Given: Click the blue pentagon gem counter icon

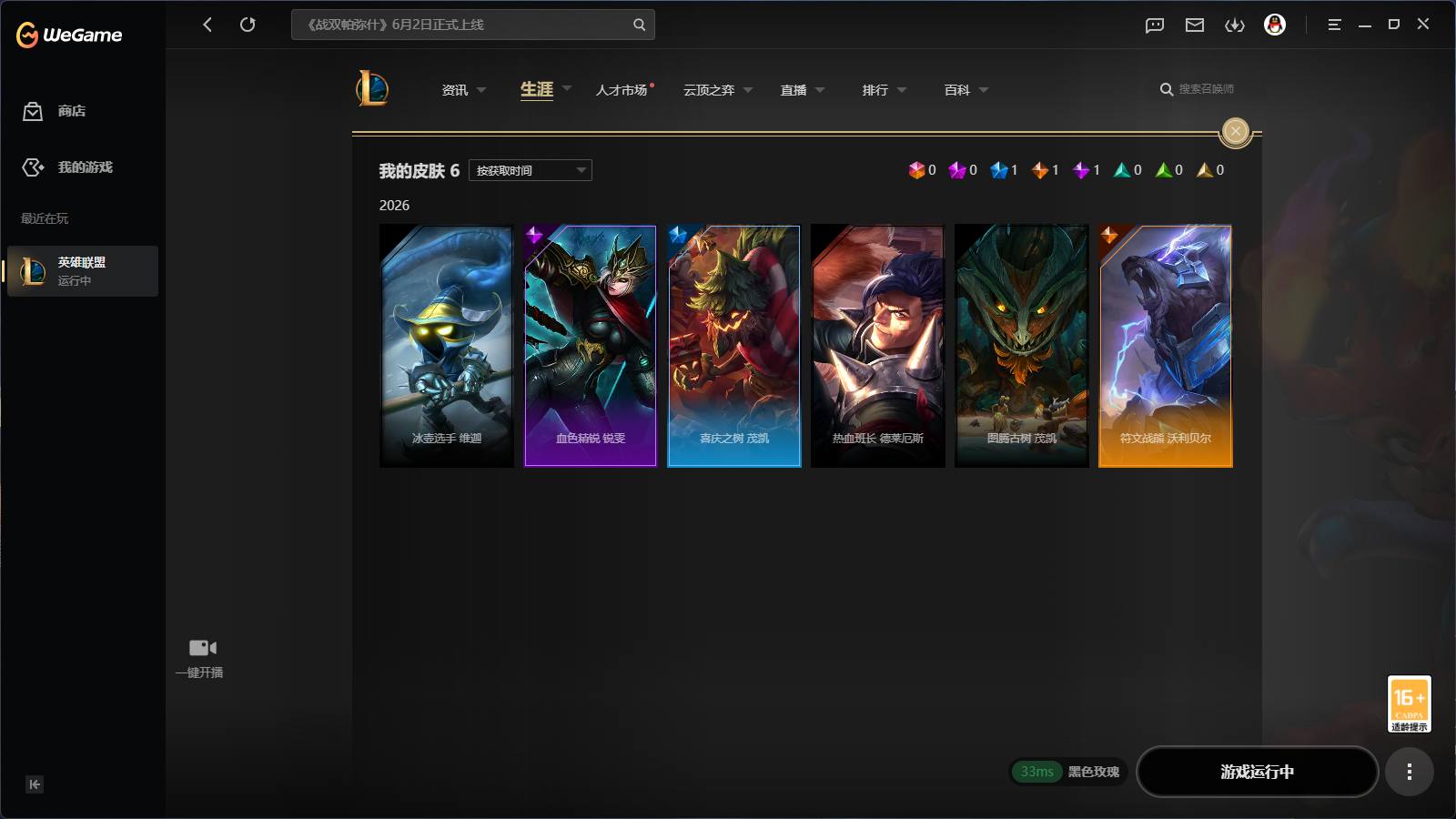Looking at the screenshot, I should [999, 170].
